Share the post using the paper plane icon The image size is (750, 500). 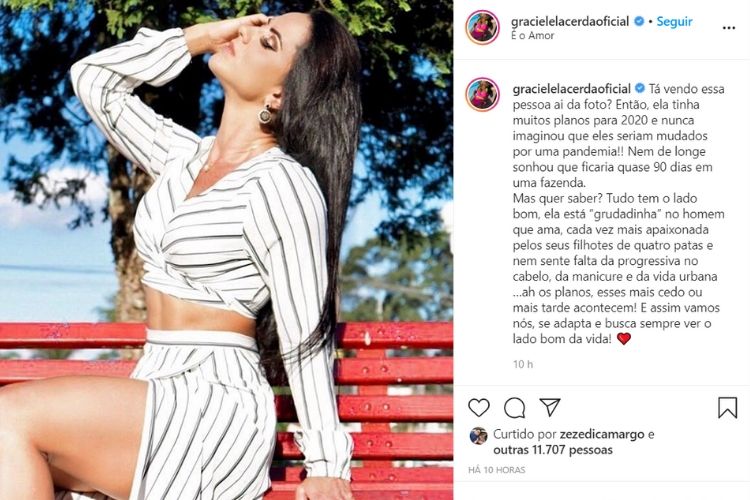point(550,407)
